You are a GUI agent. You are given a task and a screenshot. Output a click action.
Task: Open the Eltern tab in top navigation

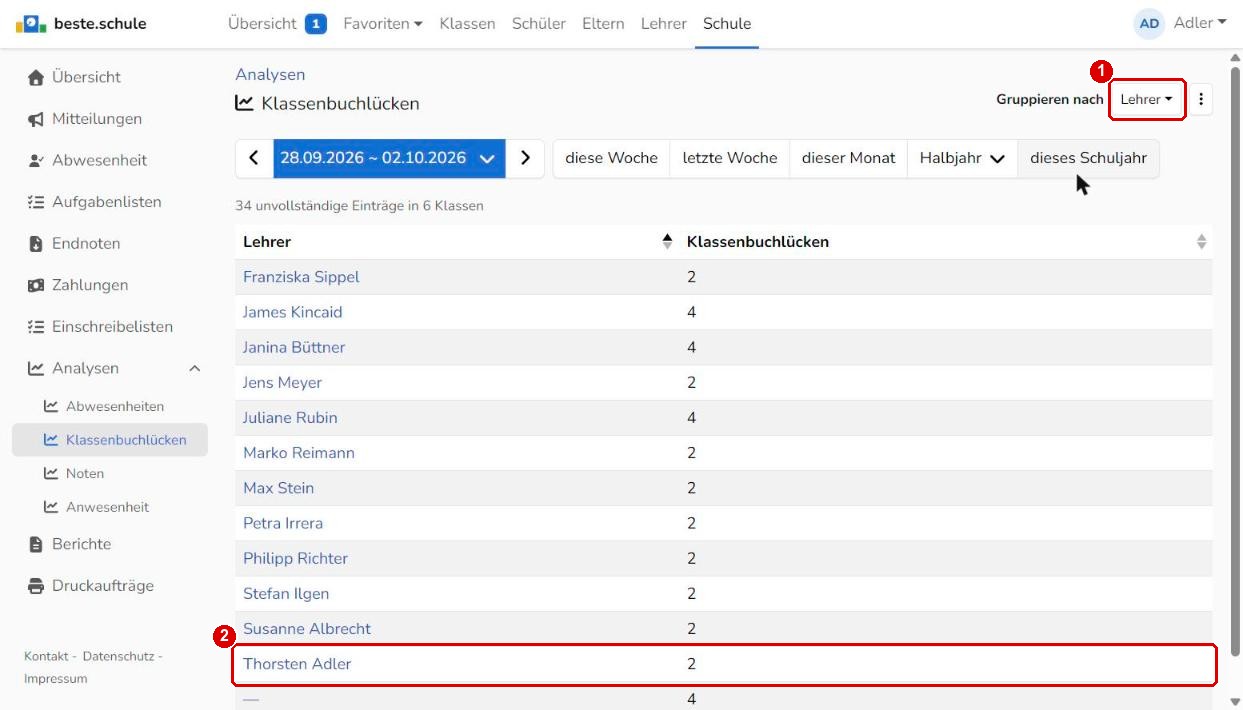click(x=603, y=24)
